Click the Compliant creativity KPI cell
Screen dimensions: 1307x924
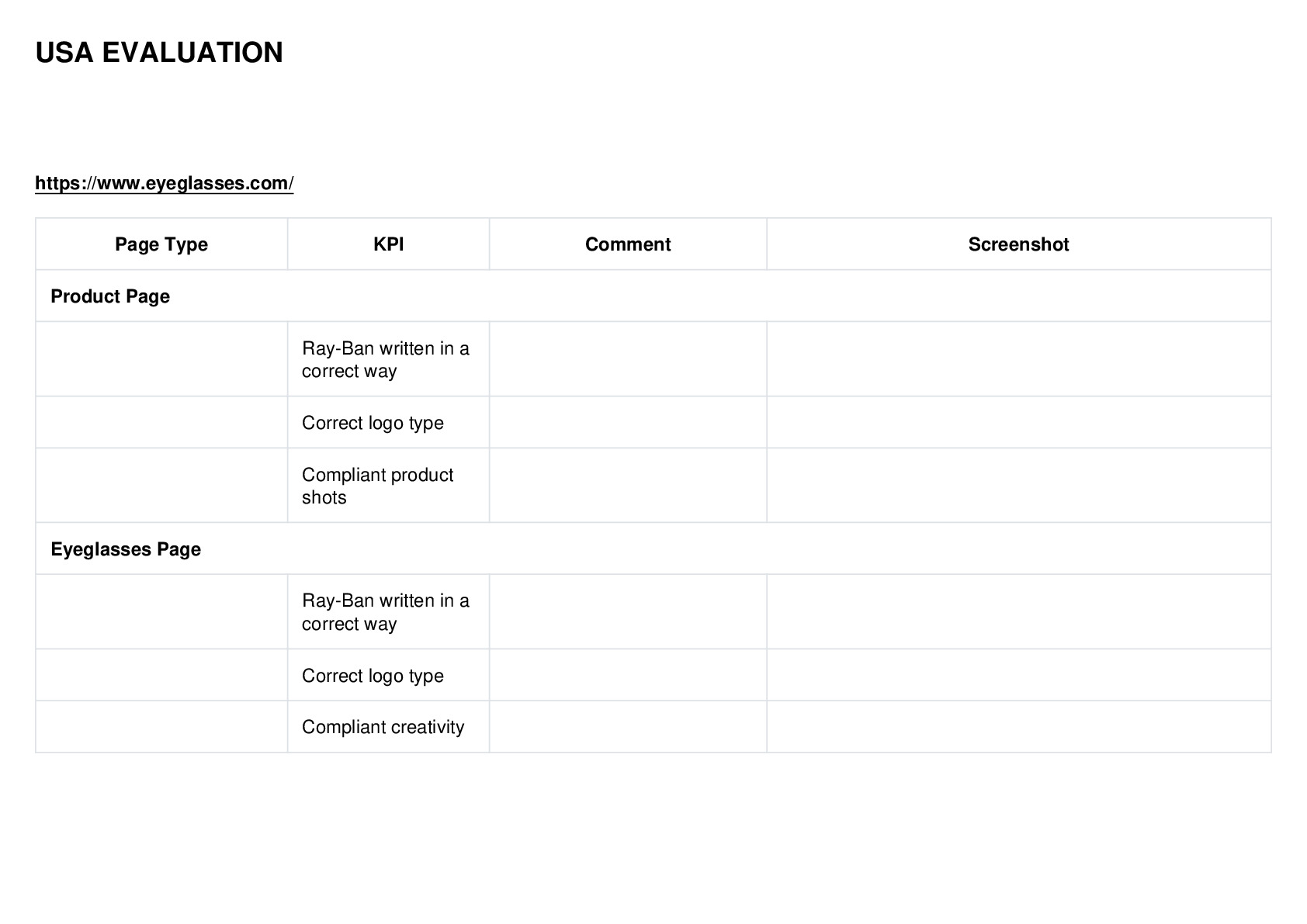(x=388, y=727)
